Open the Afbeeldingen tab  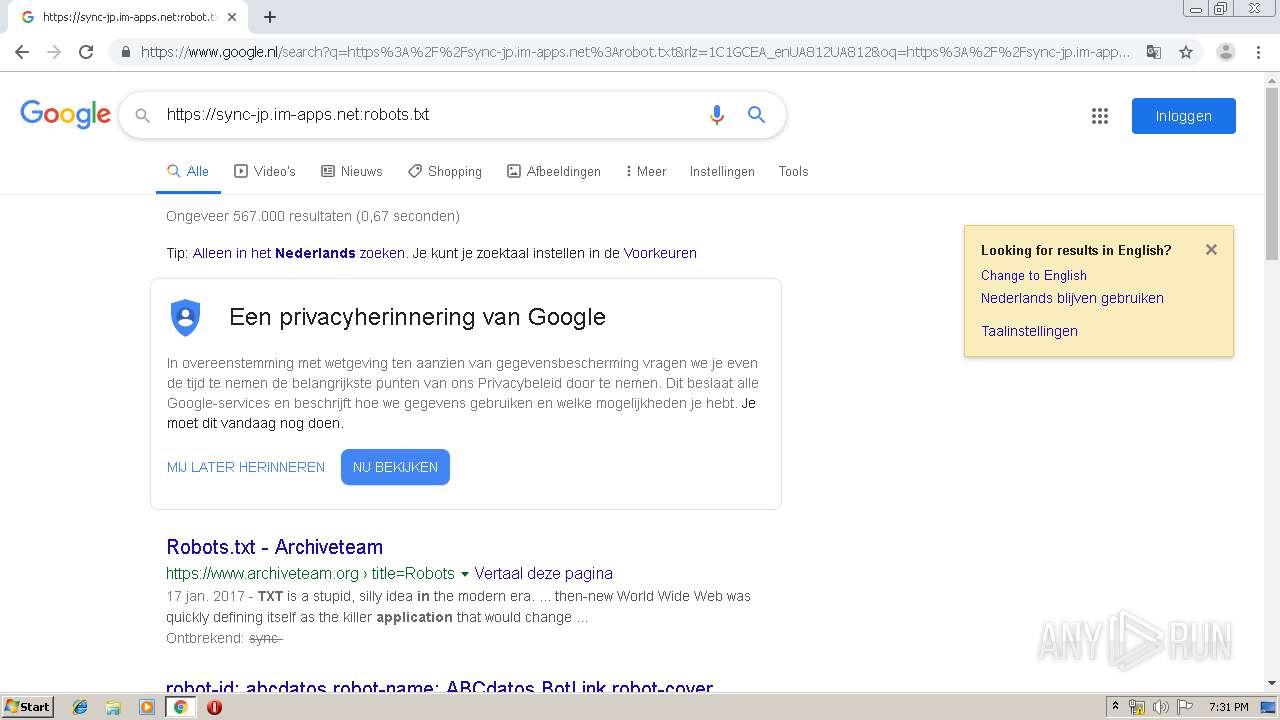(554, 171)
